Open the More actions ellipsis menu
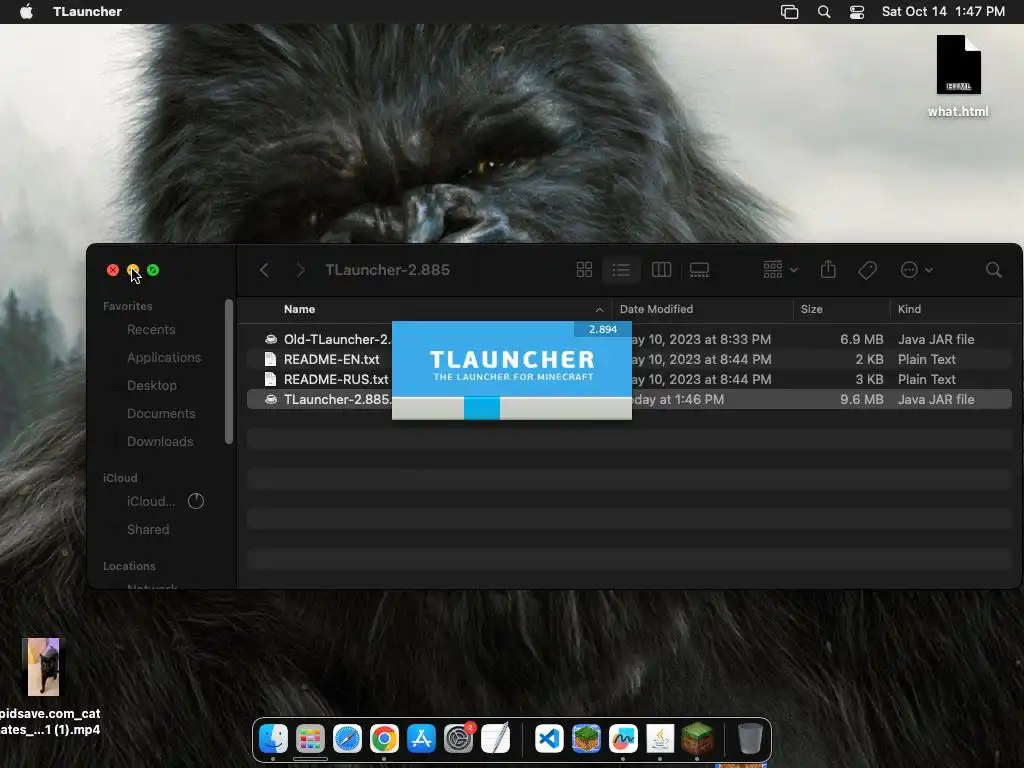This screenshot has width=1024, height=768. 916,270
